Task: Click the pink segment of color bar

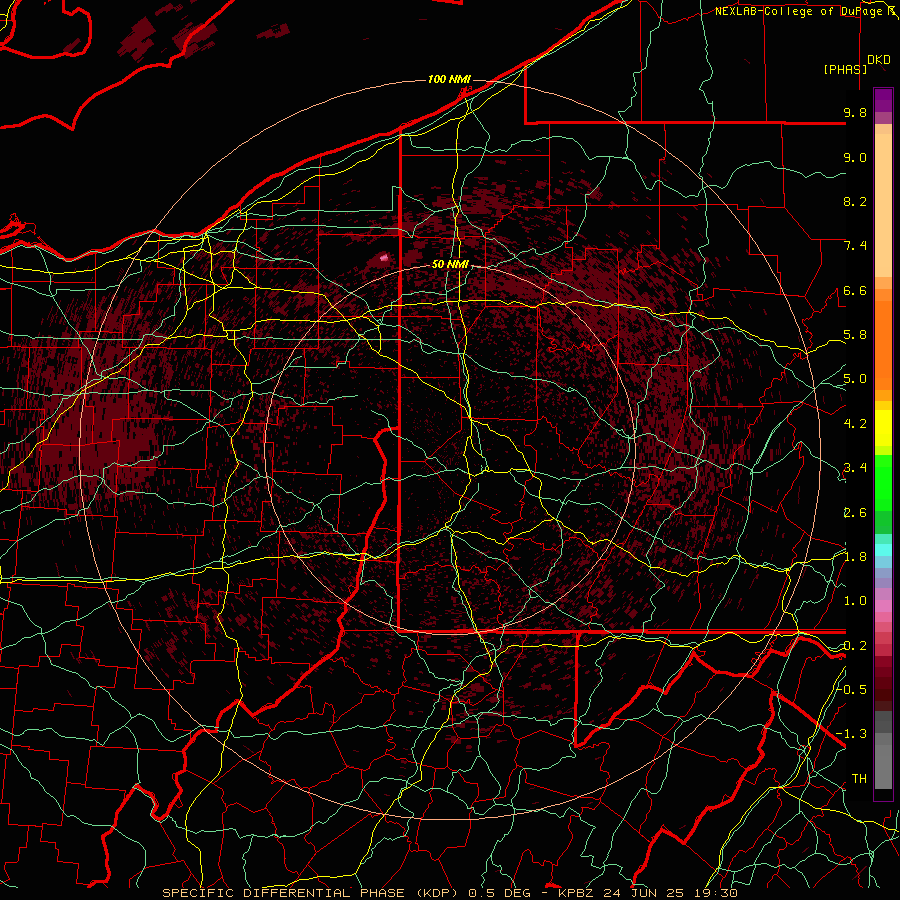Action: click(883, 606)
